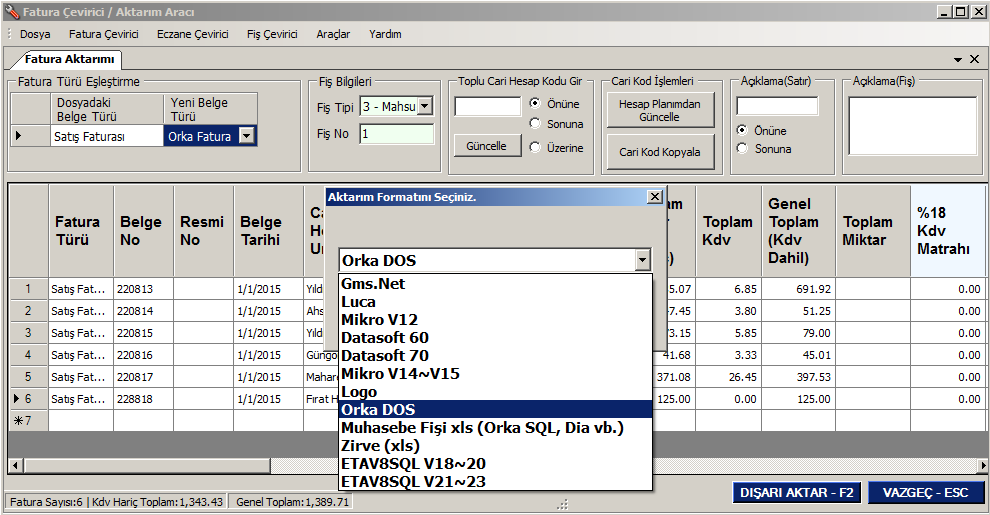
Task: Choose Mikro V12 from the format list
Action: pyautogui.click(x=496, y=320)
